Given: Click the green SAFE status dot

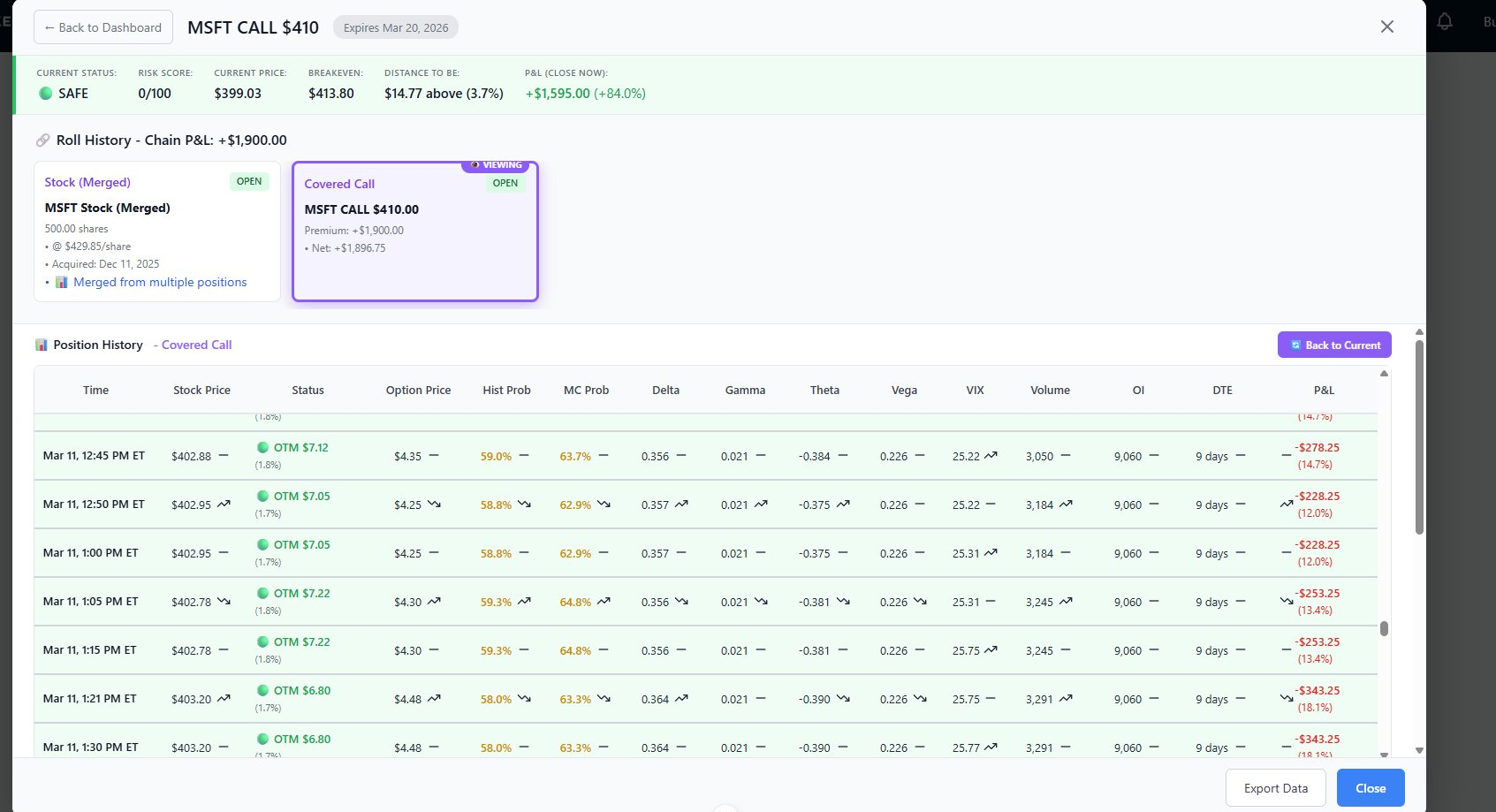Looking at the screenshot, I should coord(46,93).
